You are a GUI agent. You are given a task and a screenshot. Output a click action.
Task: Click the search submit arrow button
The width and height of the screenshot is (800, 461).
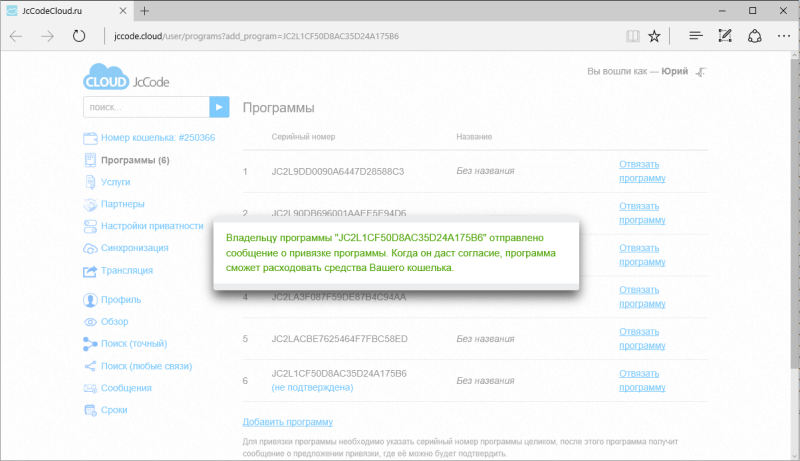coord(219,106)
